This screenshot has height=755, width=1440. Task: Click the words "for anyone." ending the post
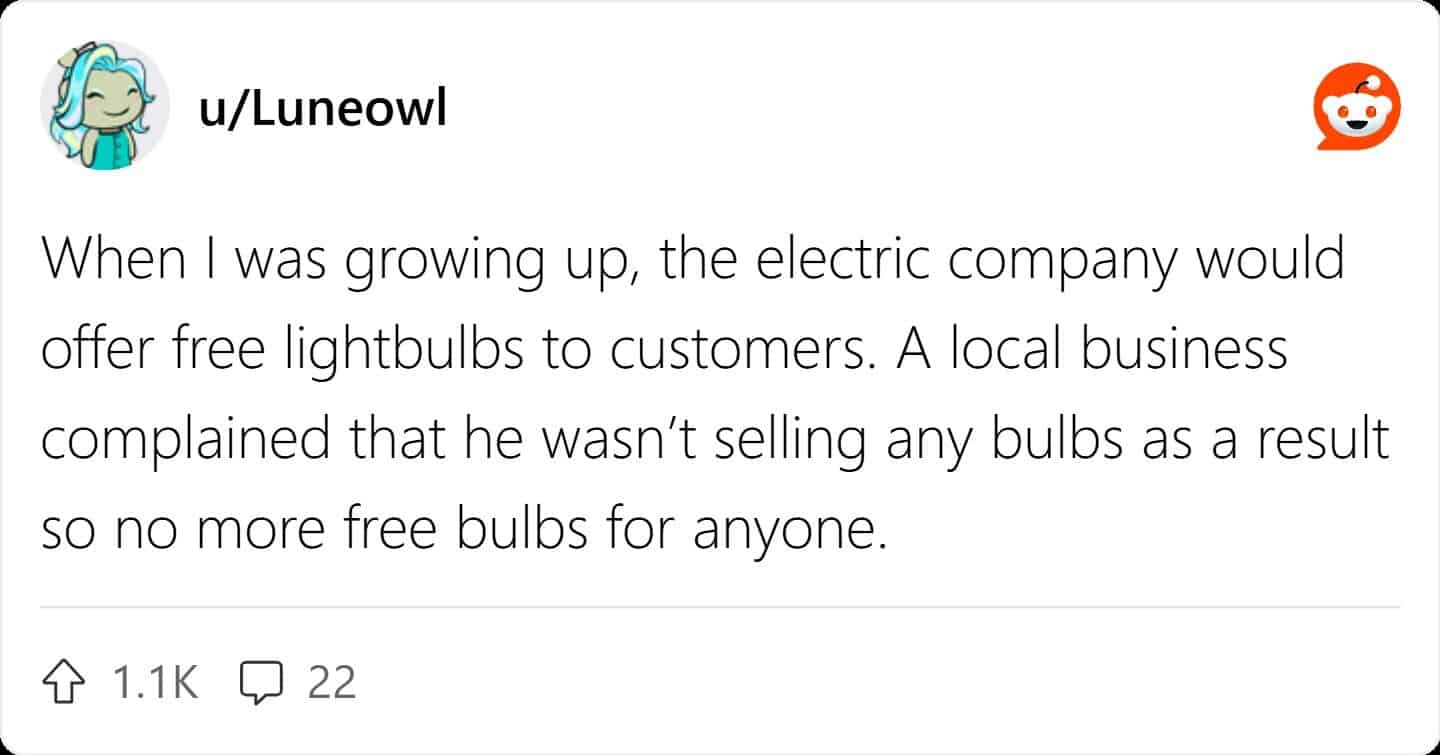pos(745,528)
